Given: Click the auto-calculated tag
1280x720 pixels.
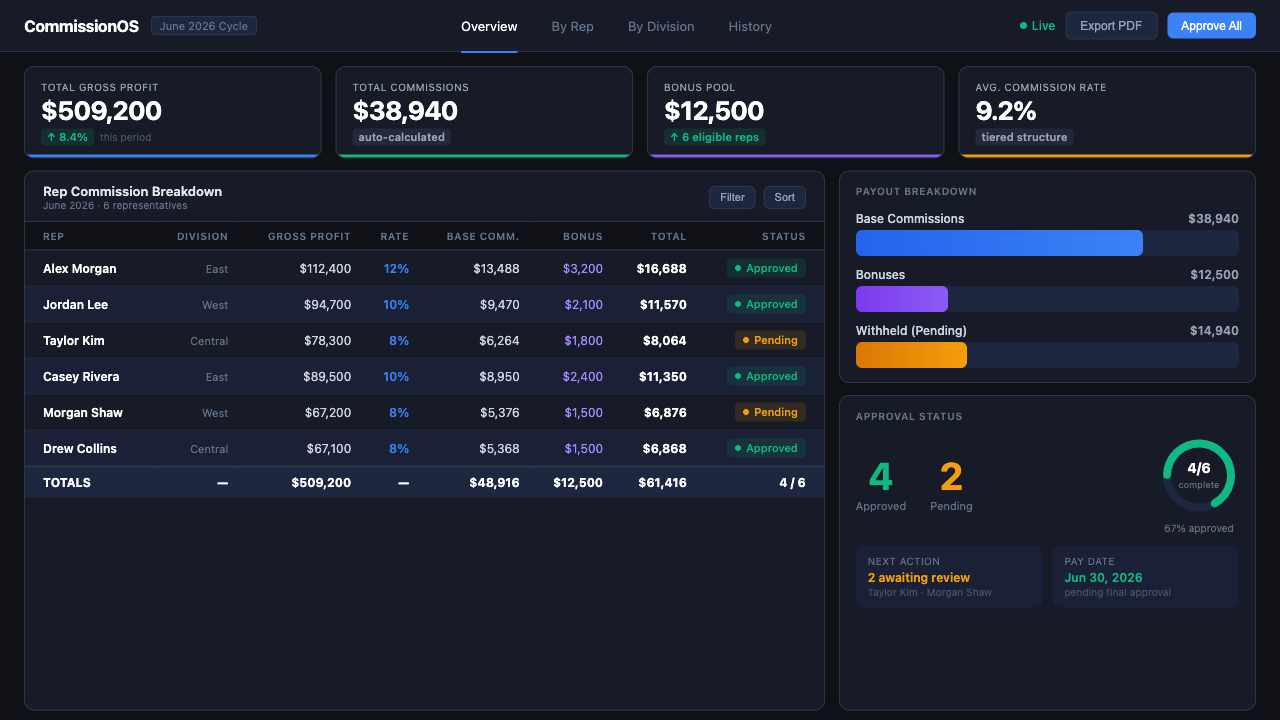Looking at the screenshot, I should (x=402, y=137).
